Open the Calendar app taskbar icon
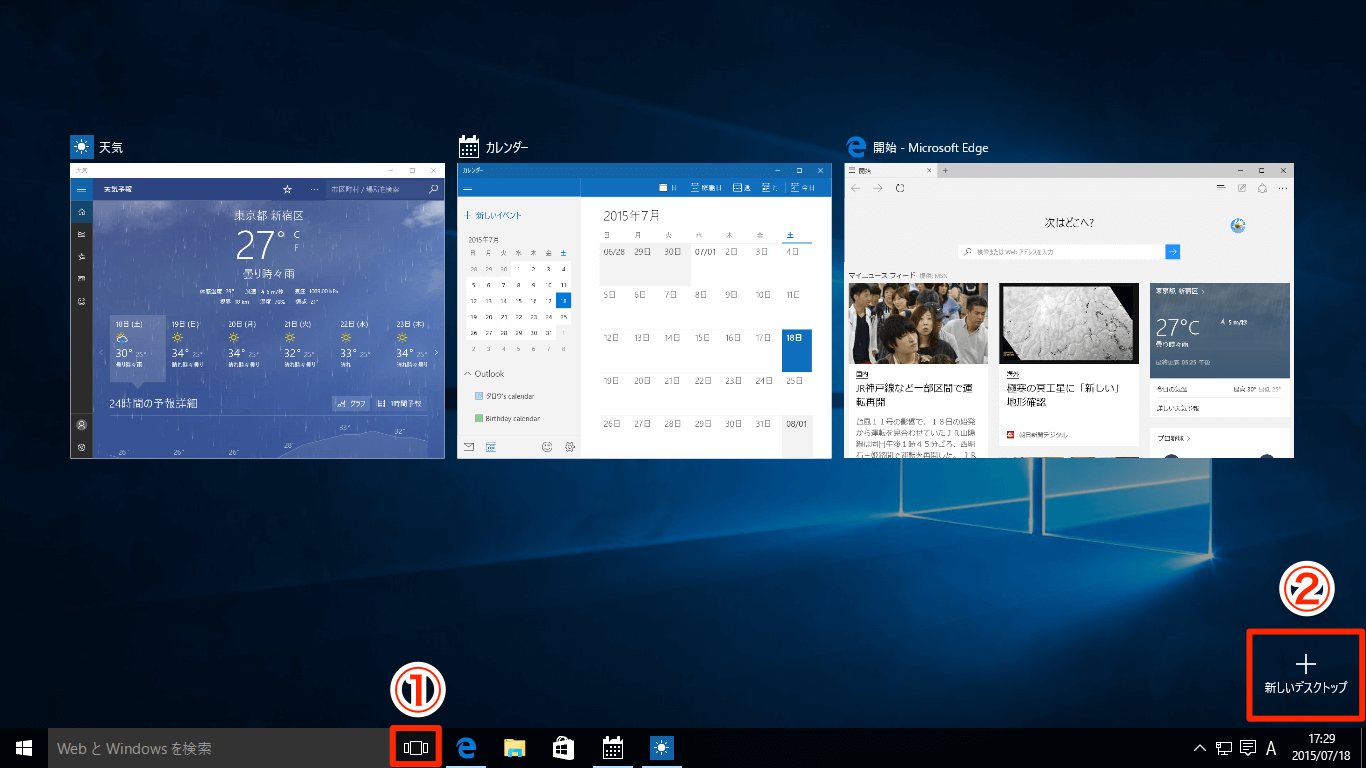The height and width of the screenshot is (768, 1366). pos(612,747)
